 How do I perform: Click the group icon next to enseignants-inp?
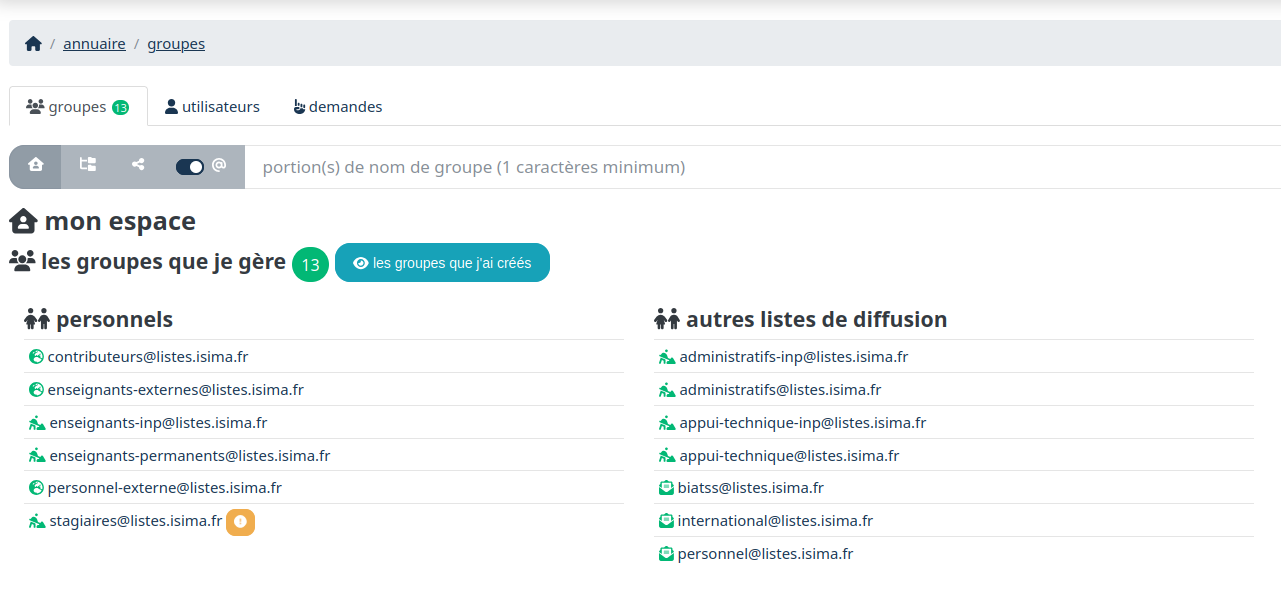click(35, 422)
